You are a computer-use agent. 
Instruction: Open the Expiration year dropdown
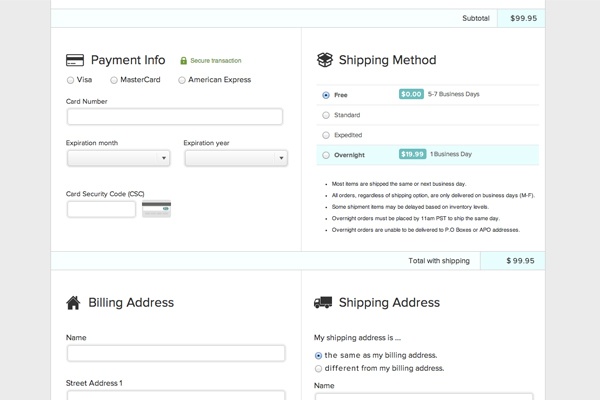coord(236,158)
